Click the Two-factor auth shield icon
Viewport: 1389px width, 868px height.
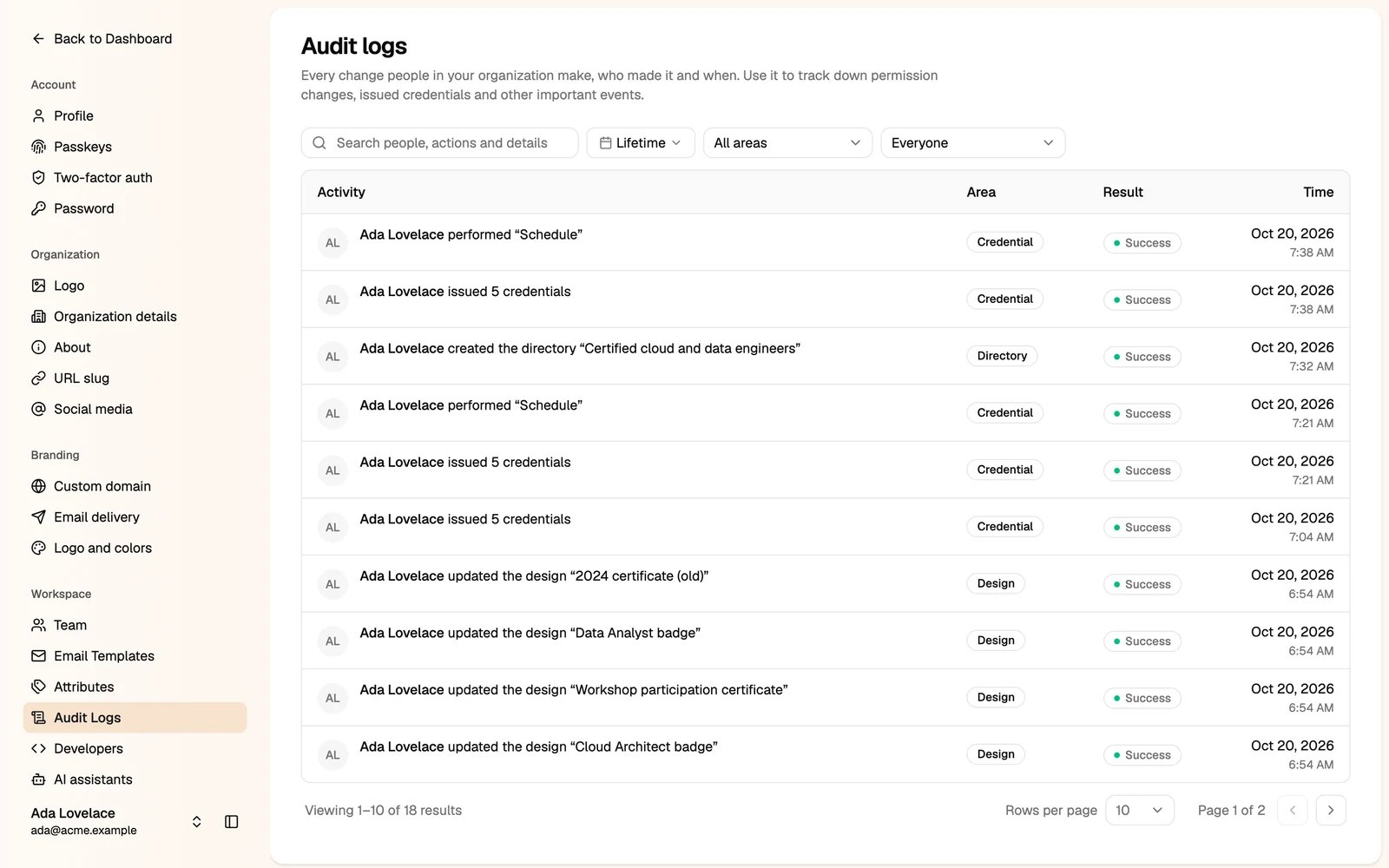(38, 177)
